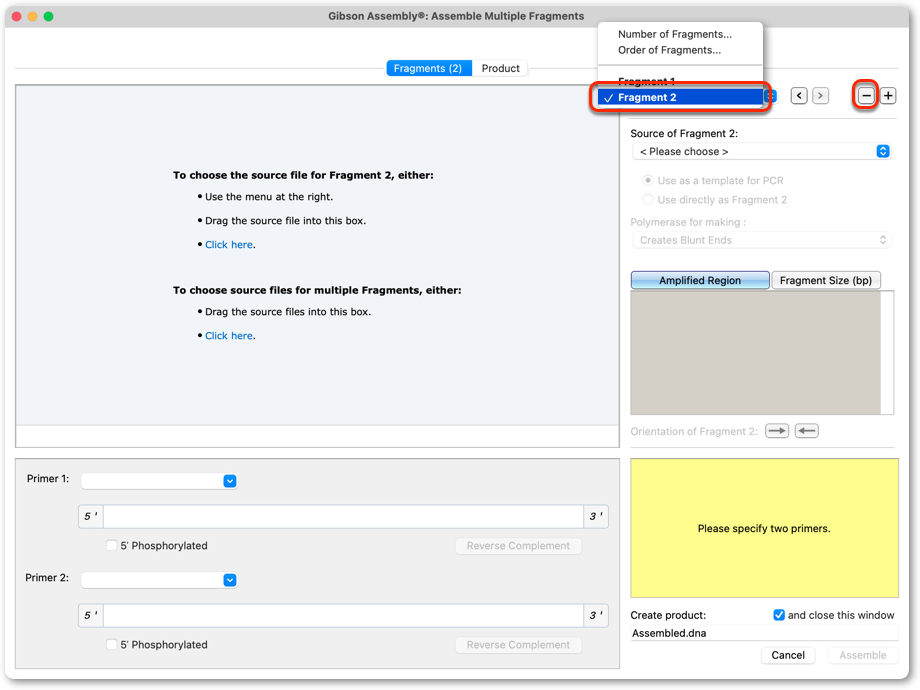Set reverse orientation arrow for Fragment 2
This screenshot has height=690, width=920.
(x=807, y=431)
